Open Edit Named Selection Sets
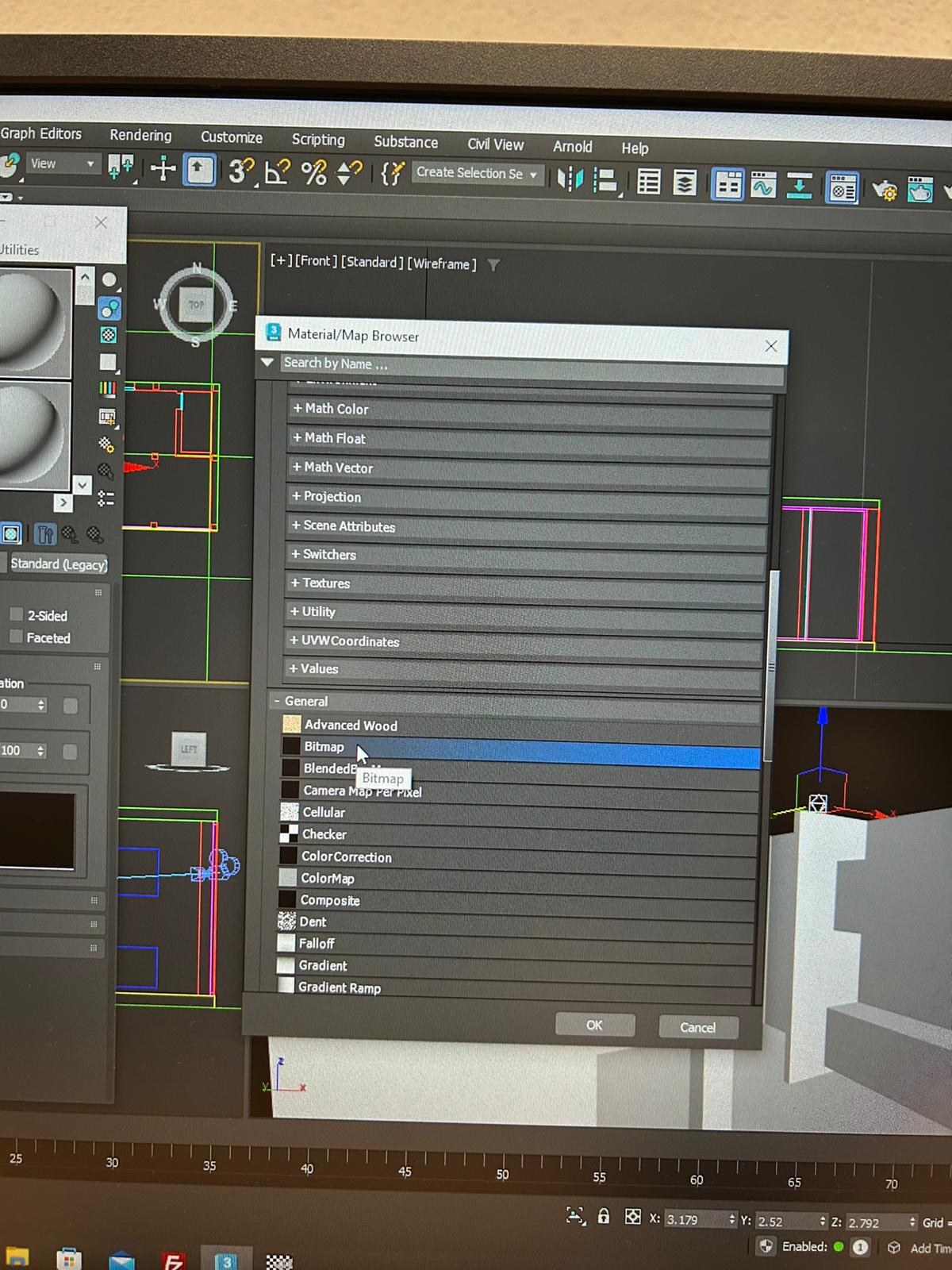 pos(392,173)
